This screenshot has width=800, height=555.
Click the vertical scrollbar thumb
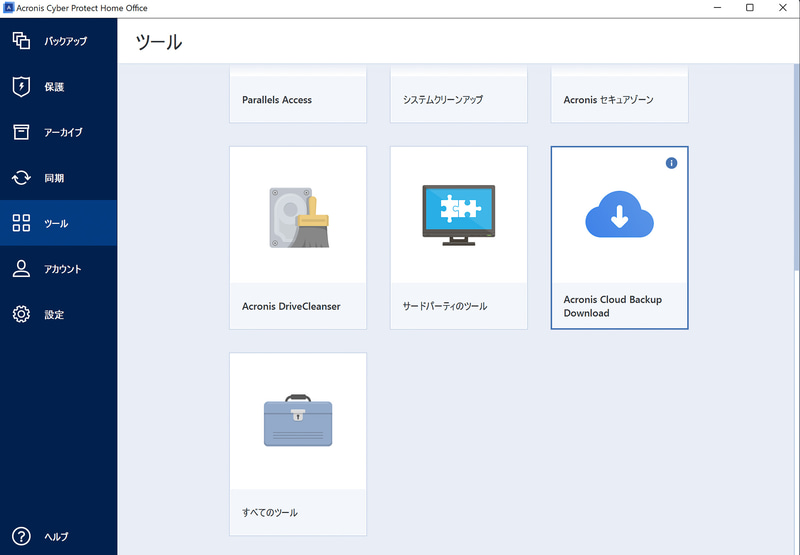(796, 168)
